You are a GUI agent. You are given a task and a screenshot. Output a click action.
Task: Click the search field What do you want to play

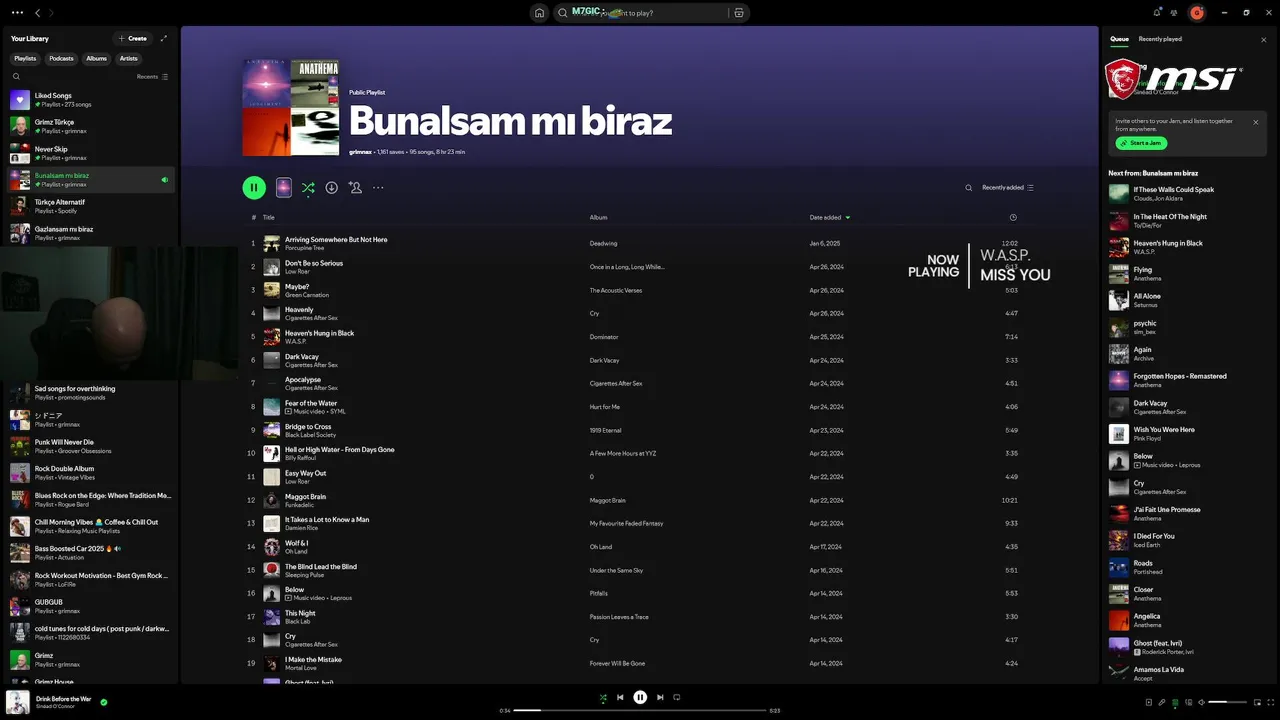(x=650, y=13)
